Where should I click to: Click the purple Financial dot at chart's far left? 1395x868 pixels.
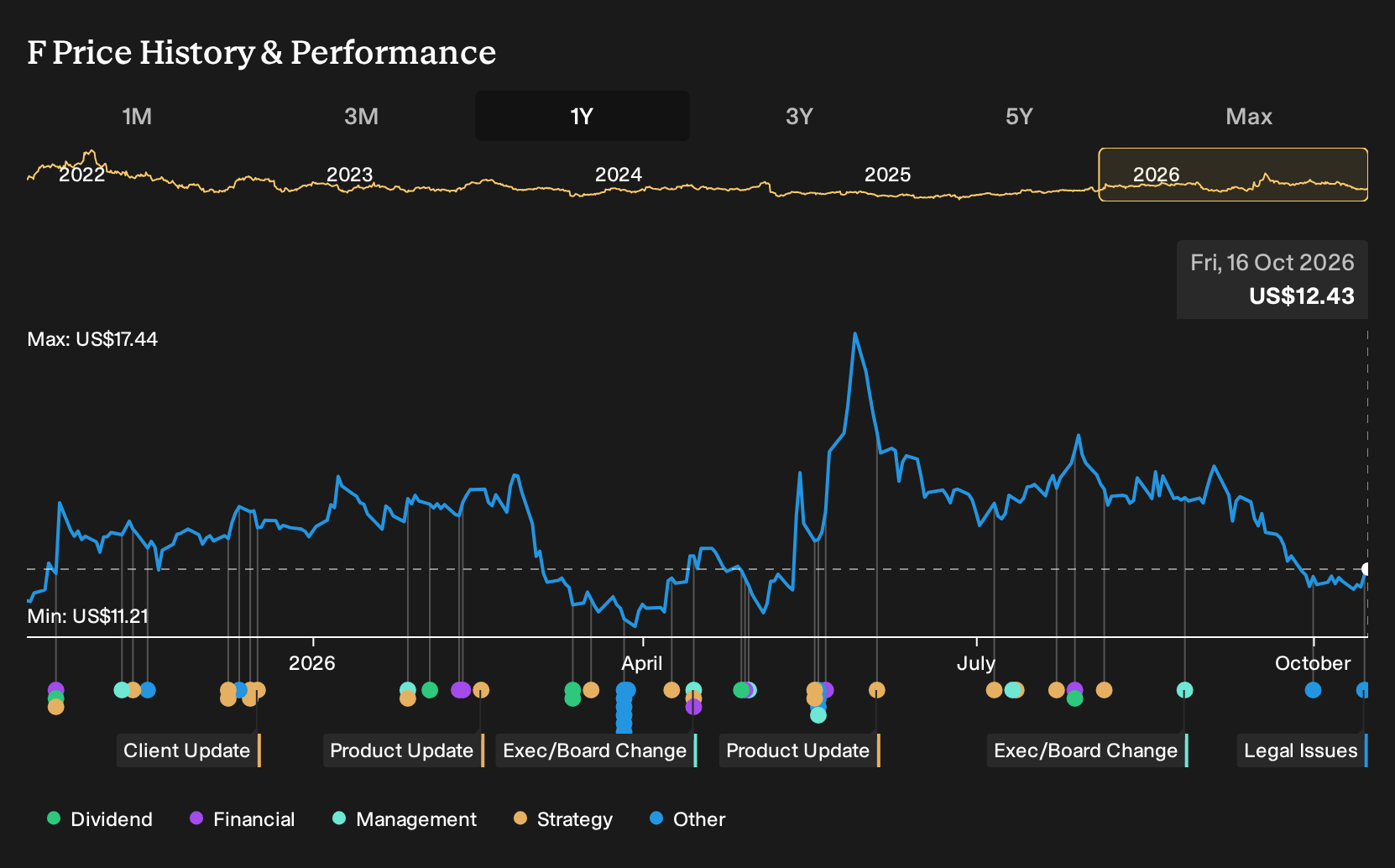point(55,690)
